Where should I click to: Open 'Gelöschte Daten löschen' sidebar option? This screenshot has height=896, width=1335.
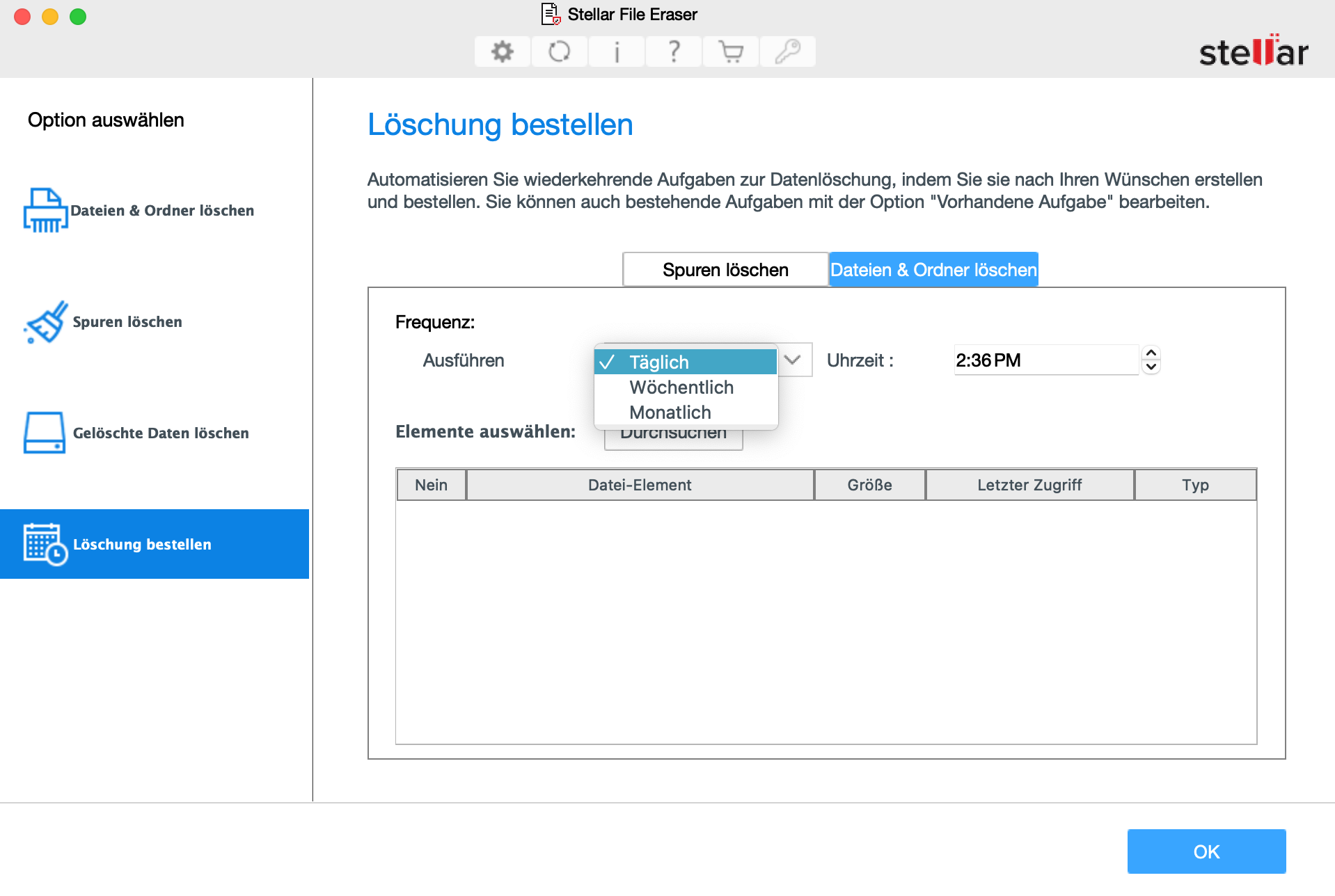(155, 433)
